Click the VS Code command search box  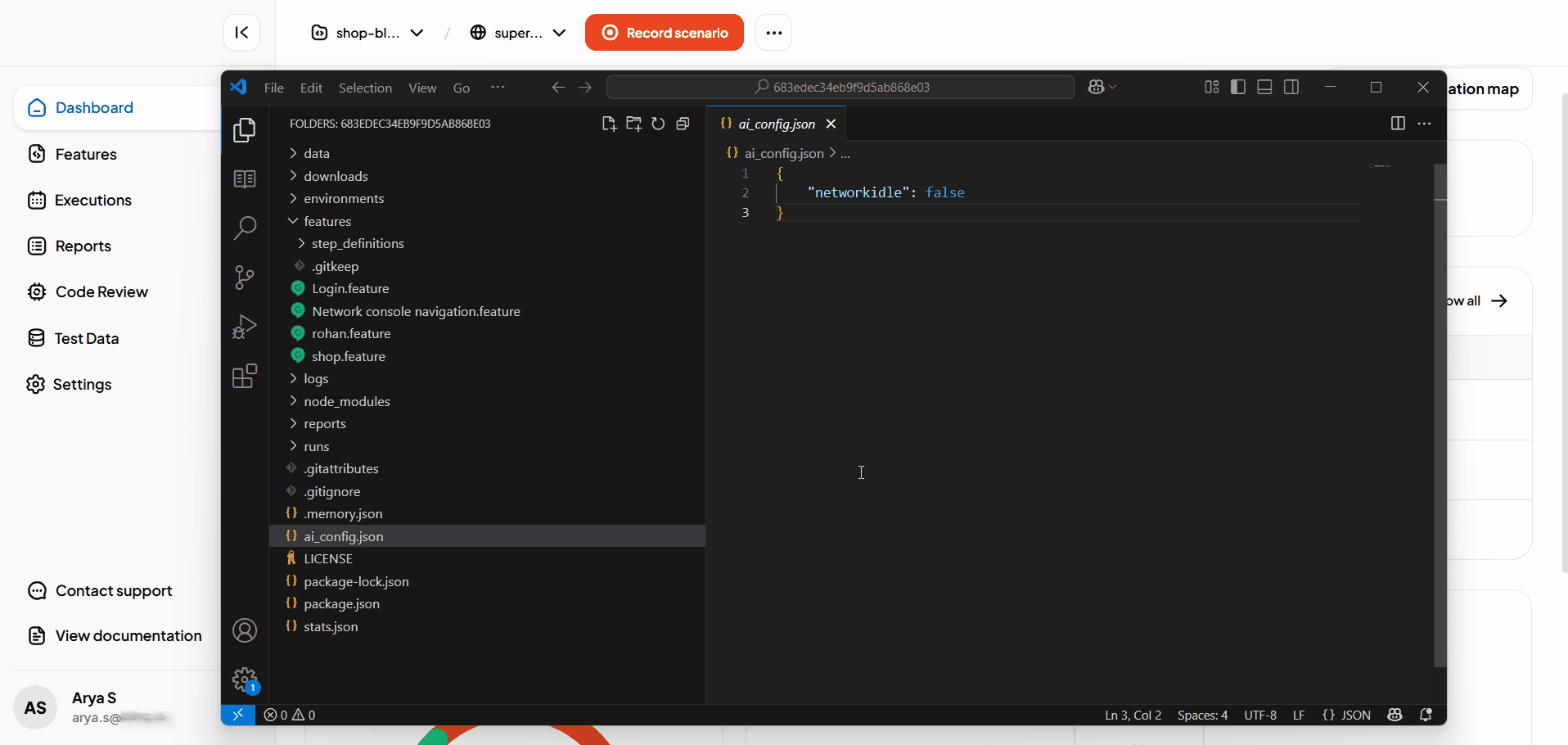pos(840,87)
